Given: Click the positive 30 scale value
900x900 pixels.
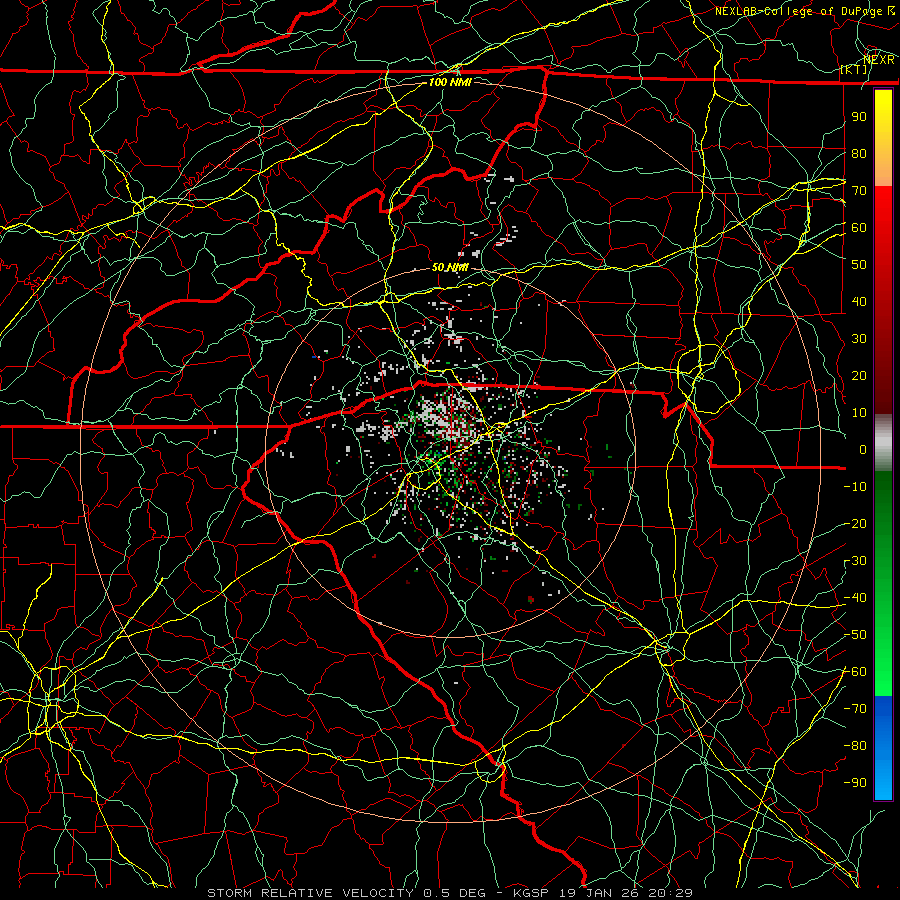Looking at the screenshot, I should pos(859,338).
